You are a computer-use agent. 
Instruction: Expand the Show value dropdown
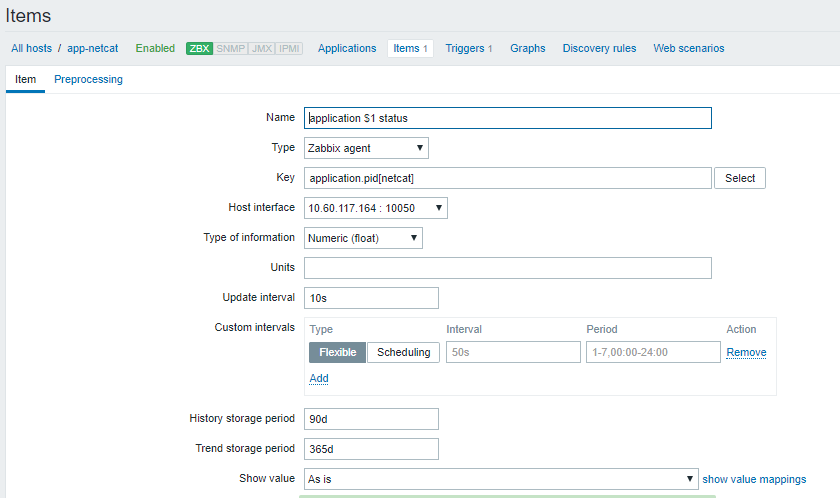[500, 479]
